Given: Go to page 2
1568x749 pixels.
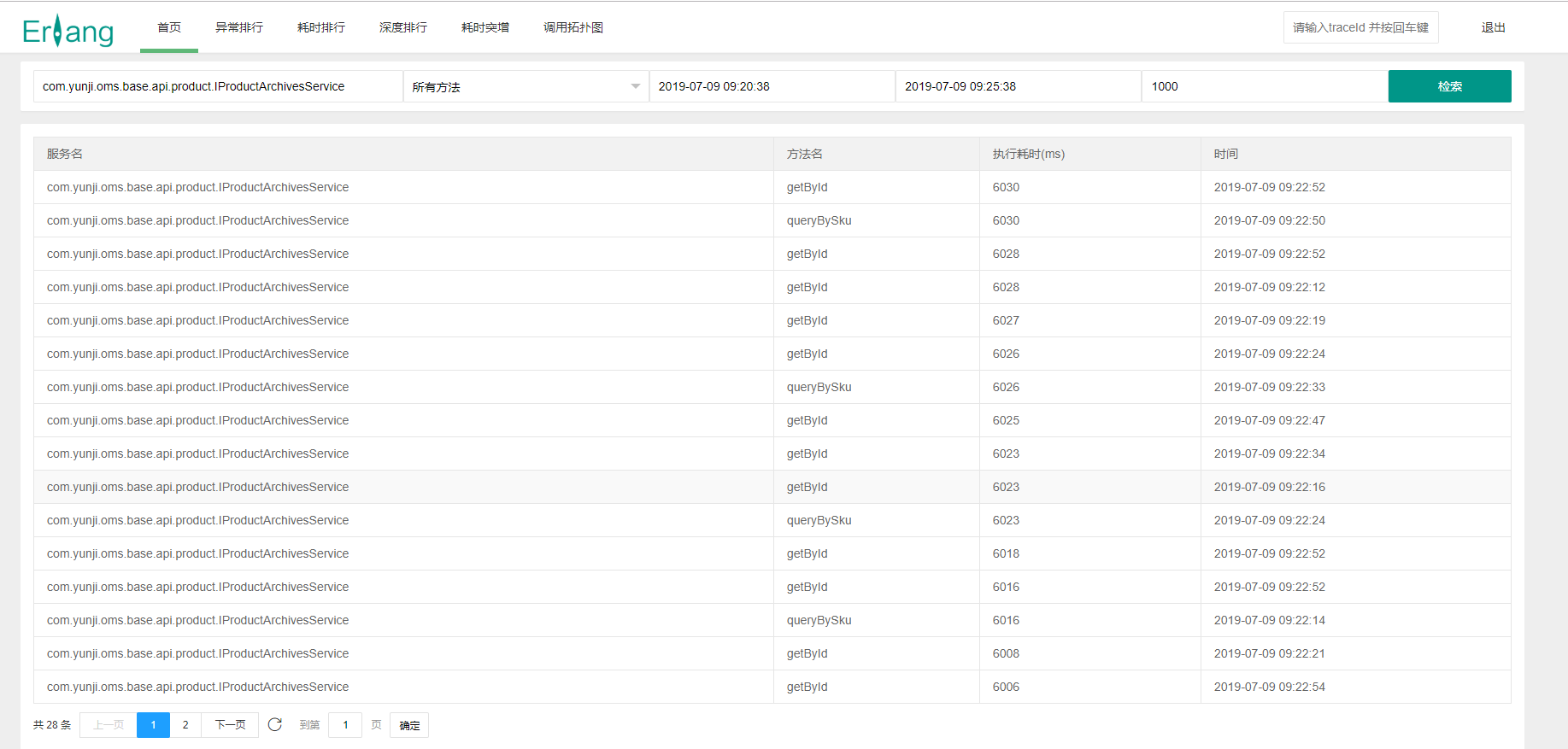Looking at the screenshot, I should [185, 724].
